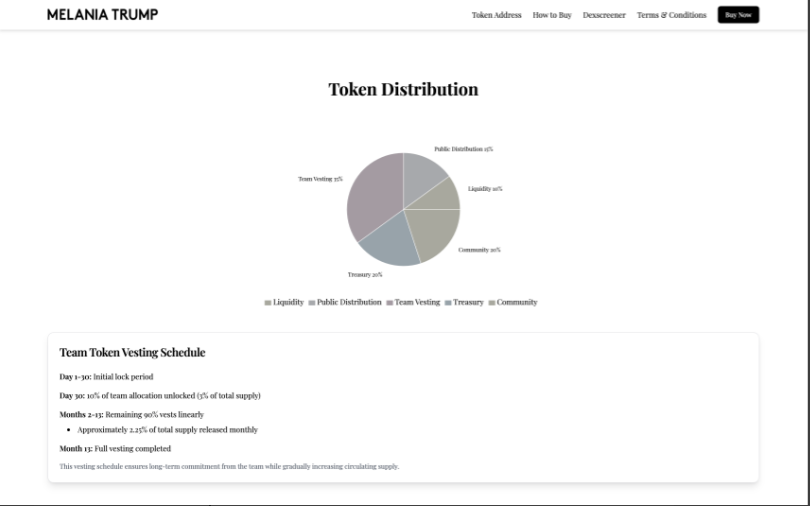The width and height of the screenshot is (810, 506).
Task: Toggle the Public Distribution legend swatch
Action: point(312,303)
